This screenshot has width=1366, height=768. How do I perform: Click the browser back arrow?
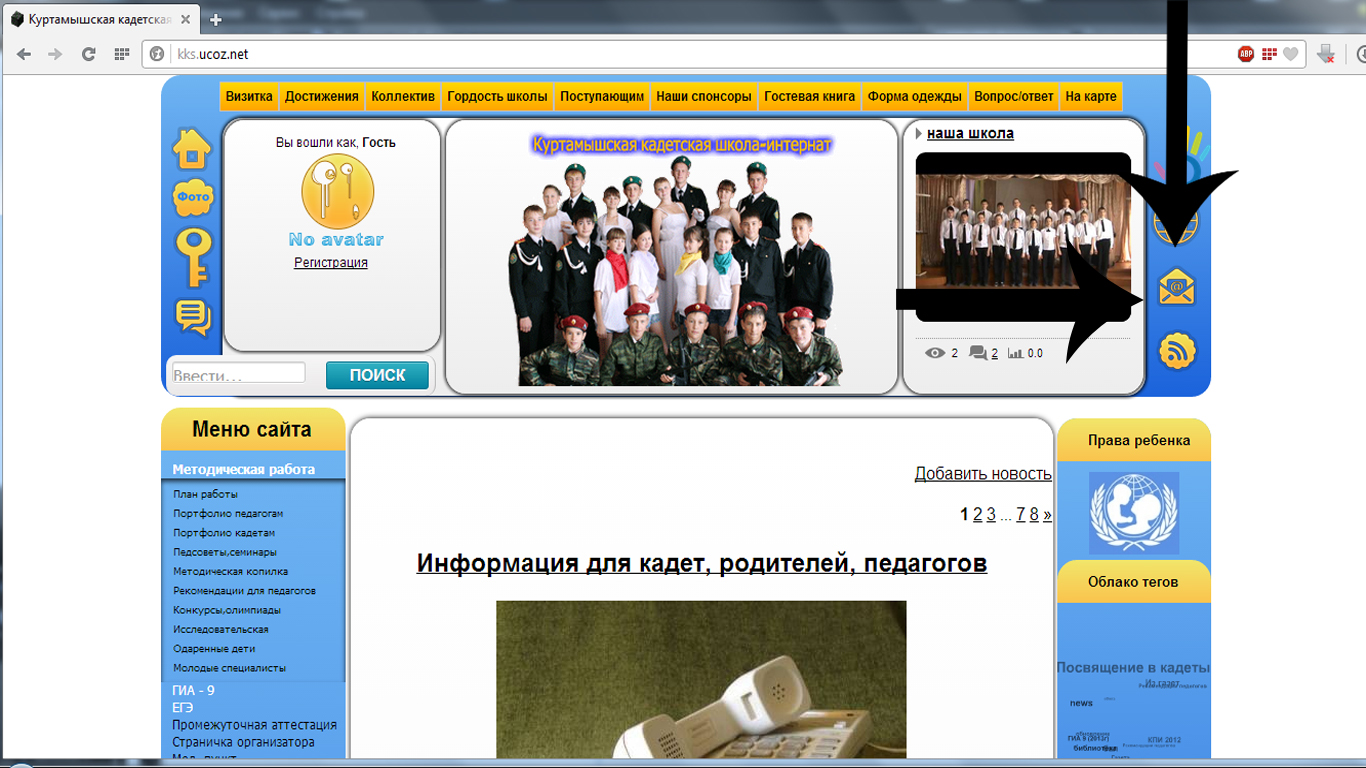point(25,54)
